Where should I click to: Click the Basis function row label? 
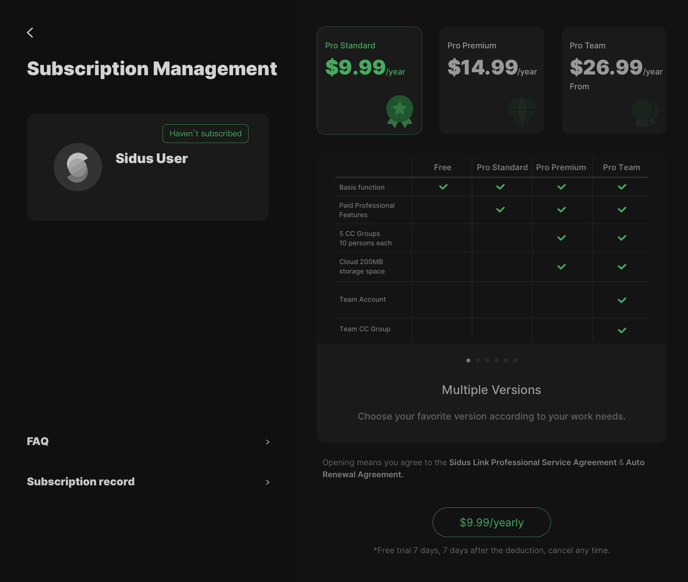coord(362,187)
